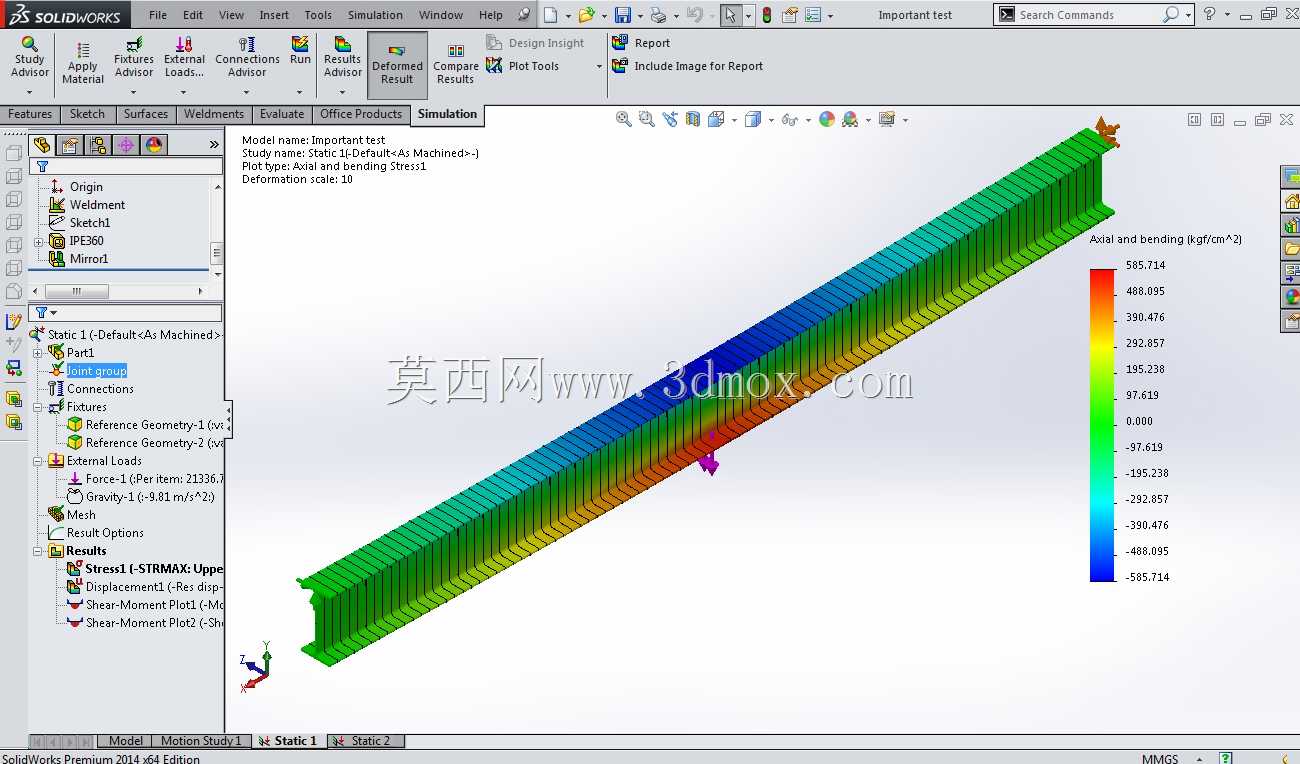Click the Hide/Show Items glasses icon

tap(789, 119)
